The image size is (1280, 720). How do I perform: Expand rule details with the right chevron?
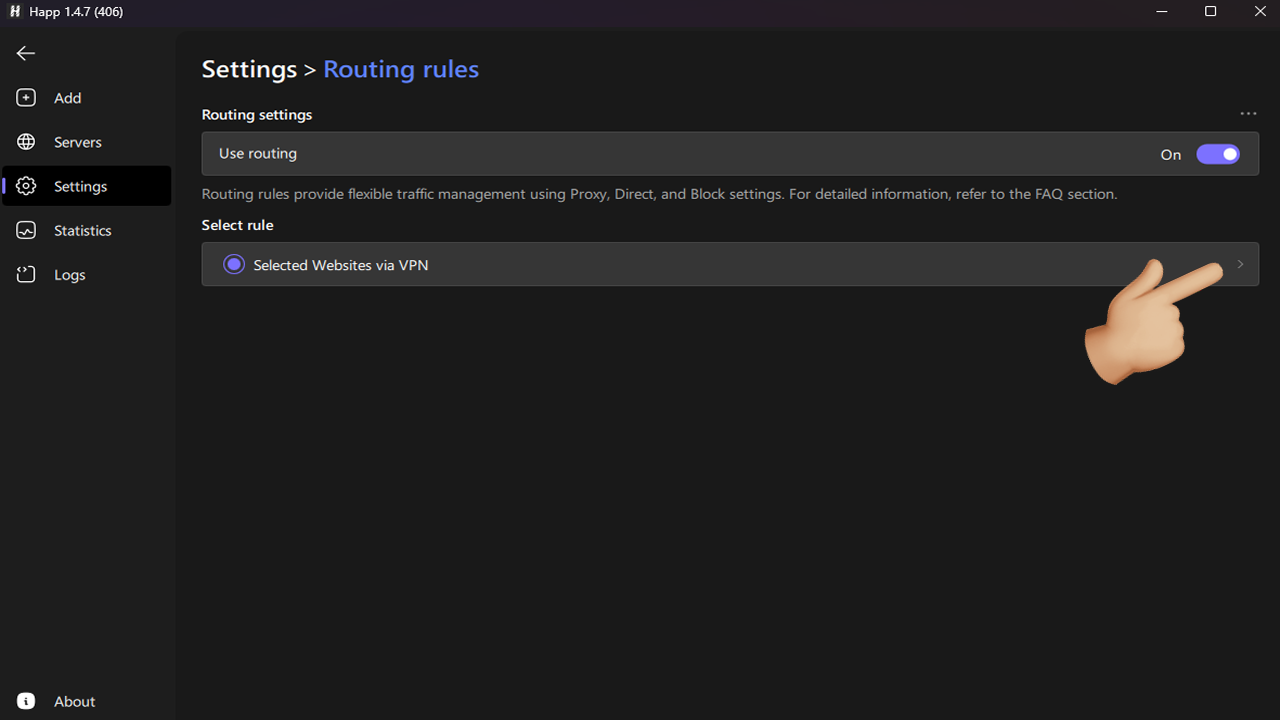[x=1240, y=264]
